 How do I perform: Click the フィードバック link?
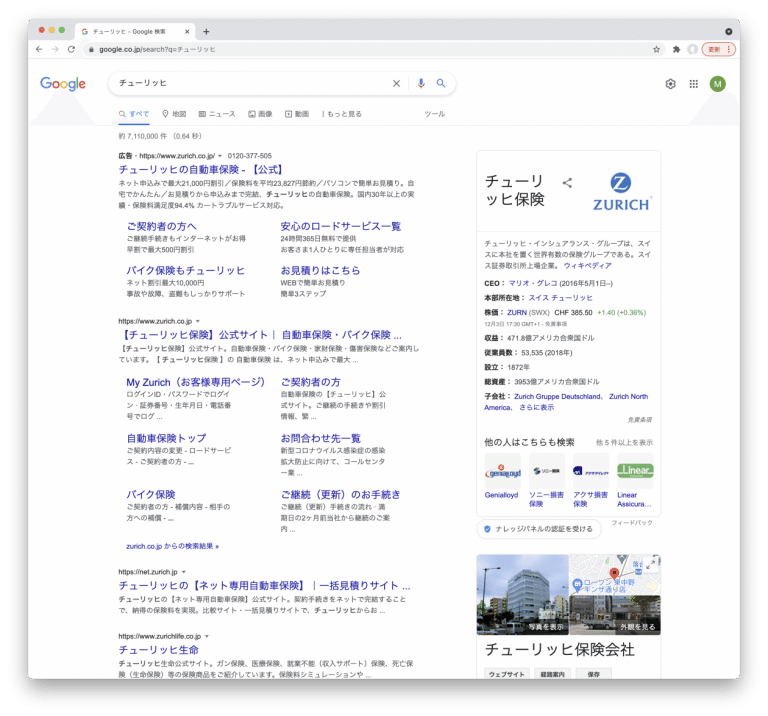632,523
